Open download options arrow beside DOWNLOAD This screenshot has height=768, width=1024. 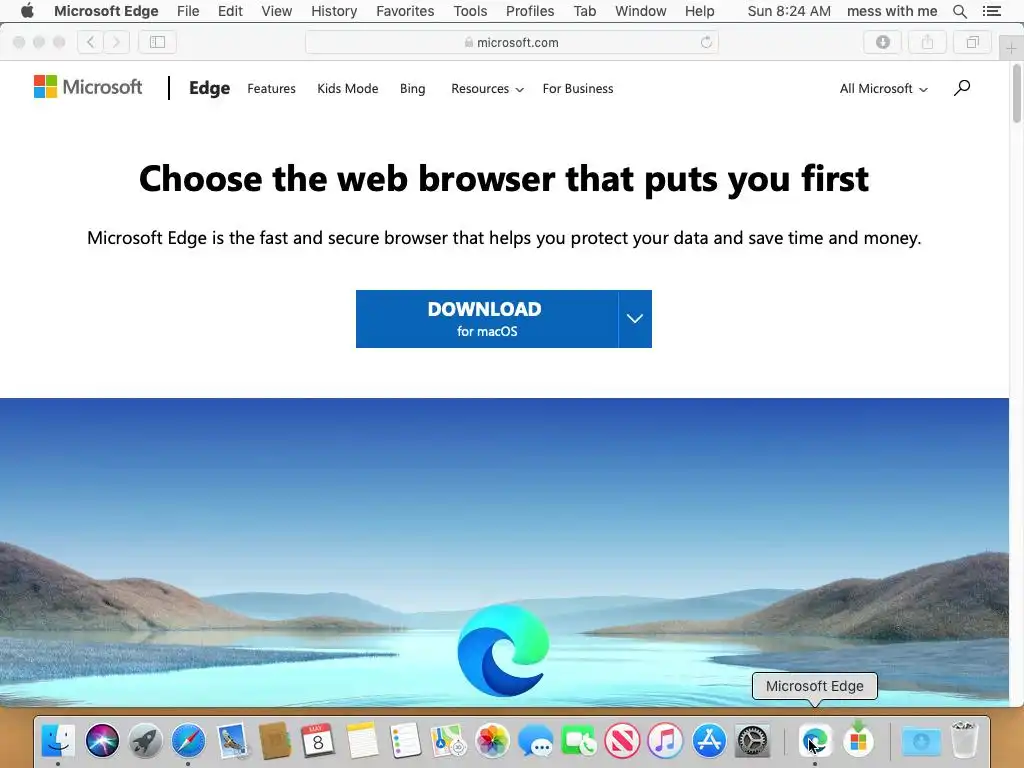[x=635, y=319]
